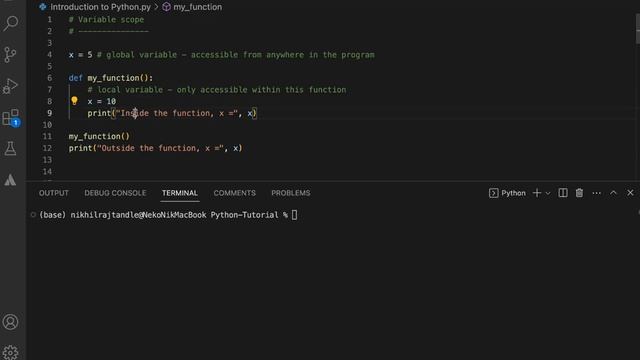
Task: Create a new terminal with plus icon
Action: [537, 193]
